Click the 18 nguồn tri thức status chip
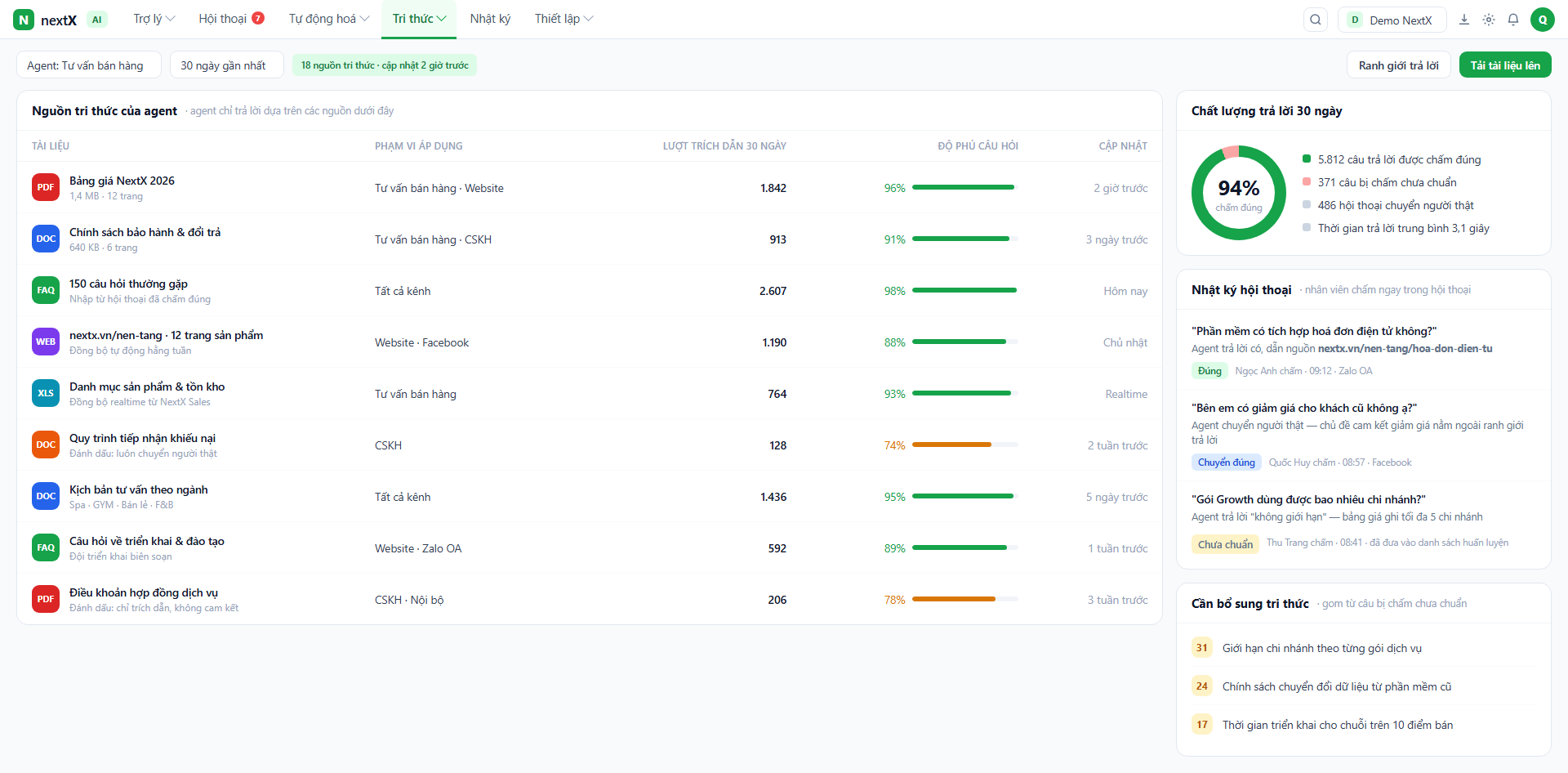This screenshot has height=773, width=1568. 385,65
